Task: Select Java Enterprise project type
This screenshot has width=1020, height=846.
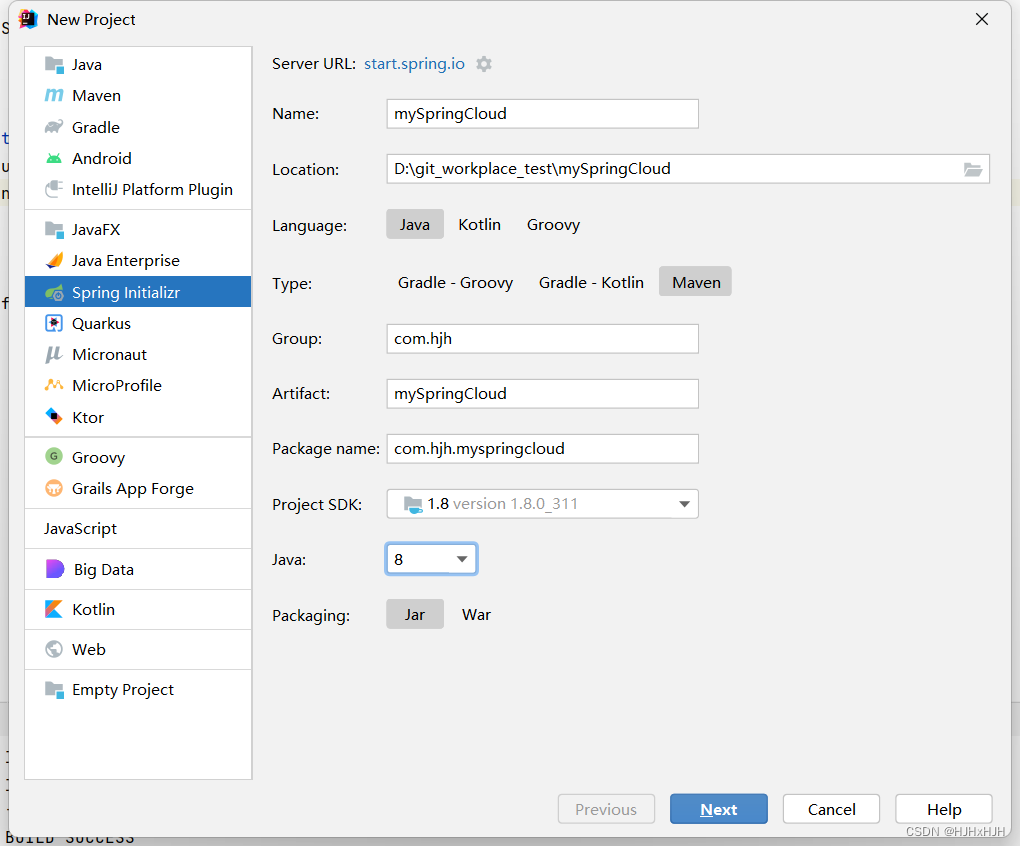Action: [138, 261]
